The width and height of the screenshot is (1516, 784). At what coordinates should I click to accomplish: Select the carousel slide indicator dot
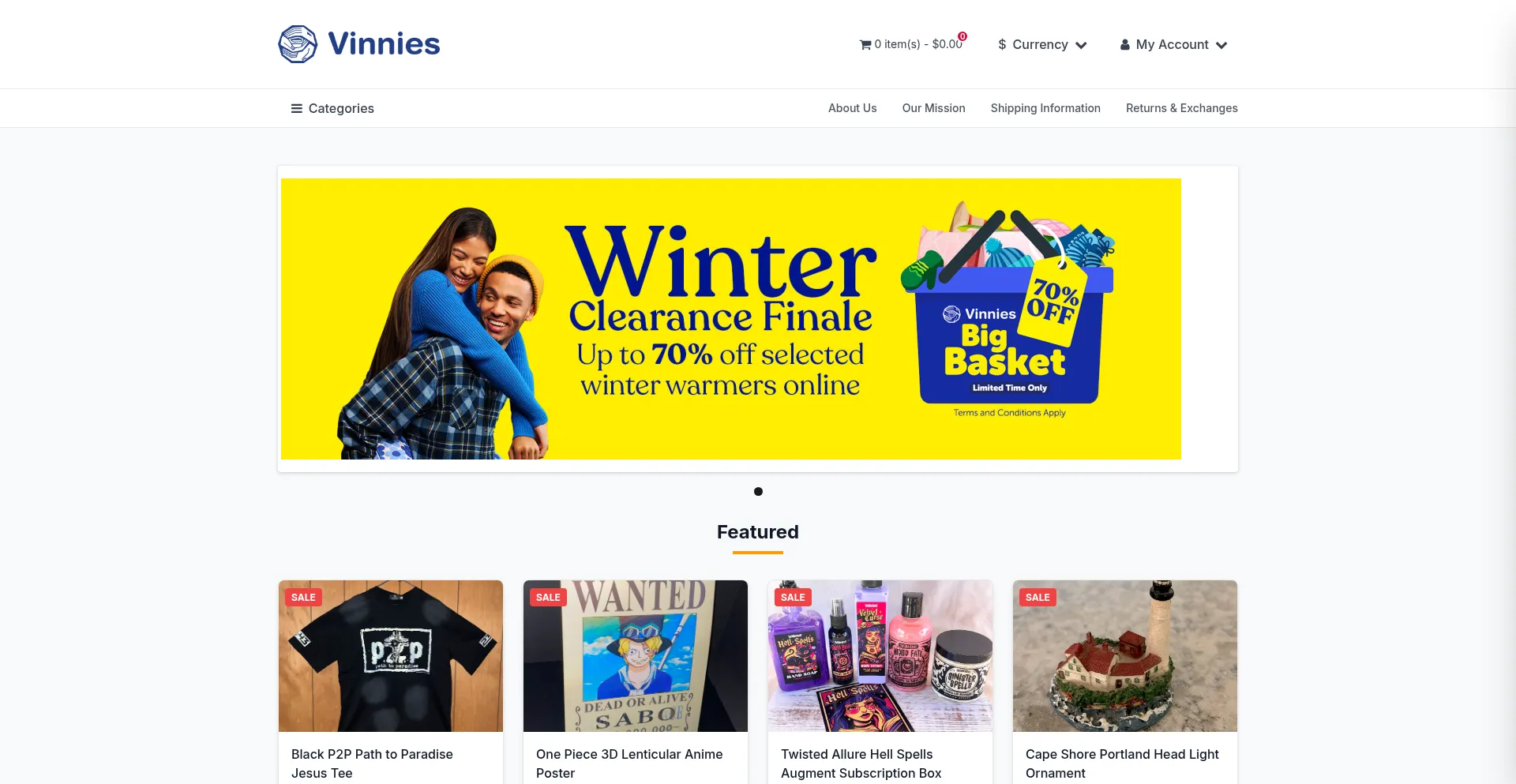[758, 492]
